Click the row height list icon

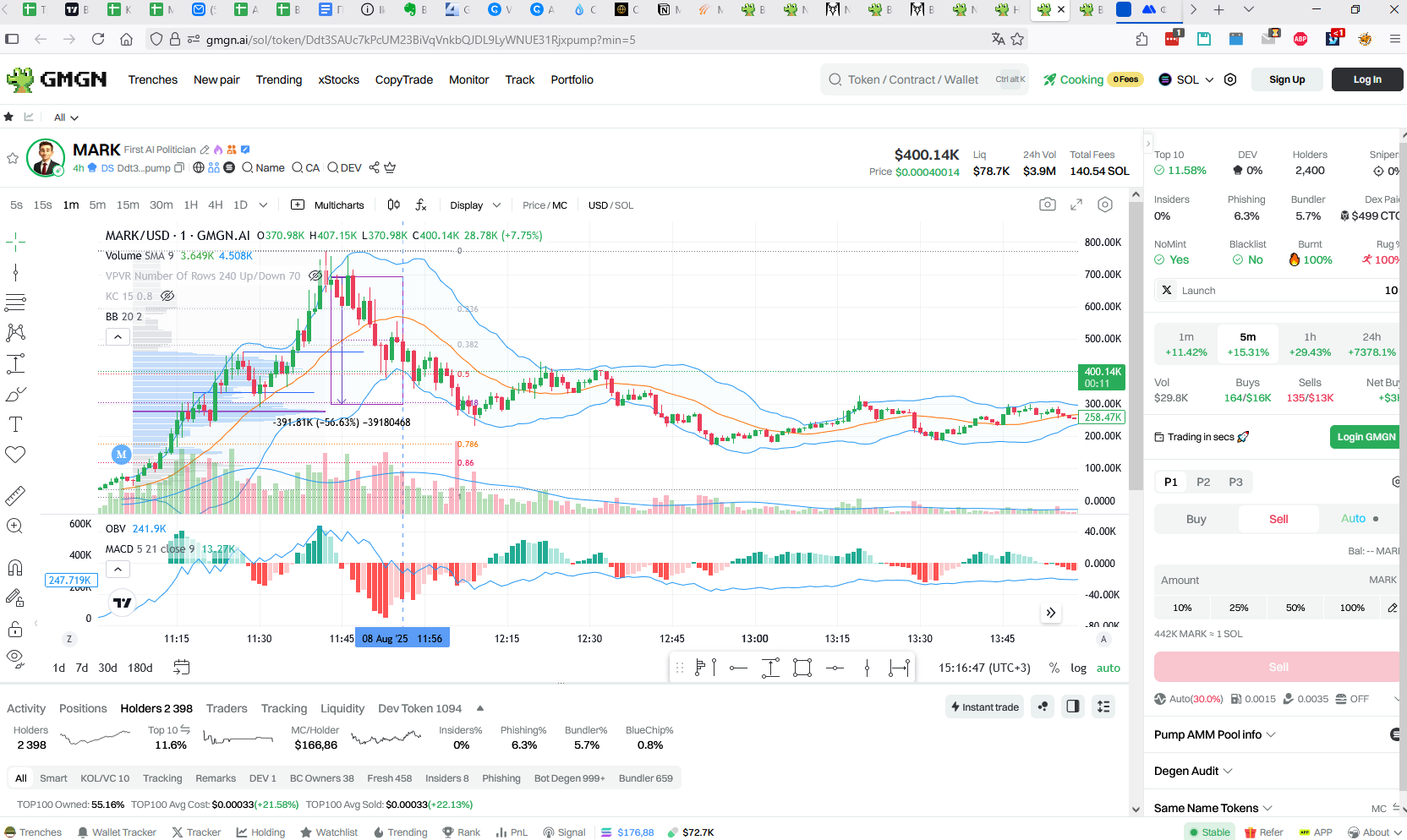[1103, 706]
